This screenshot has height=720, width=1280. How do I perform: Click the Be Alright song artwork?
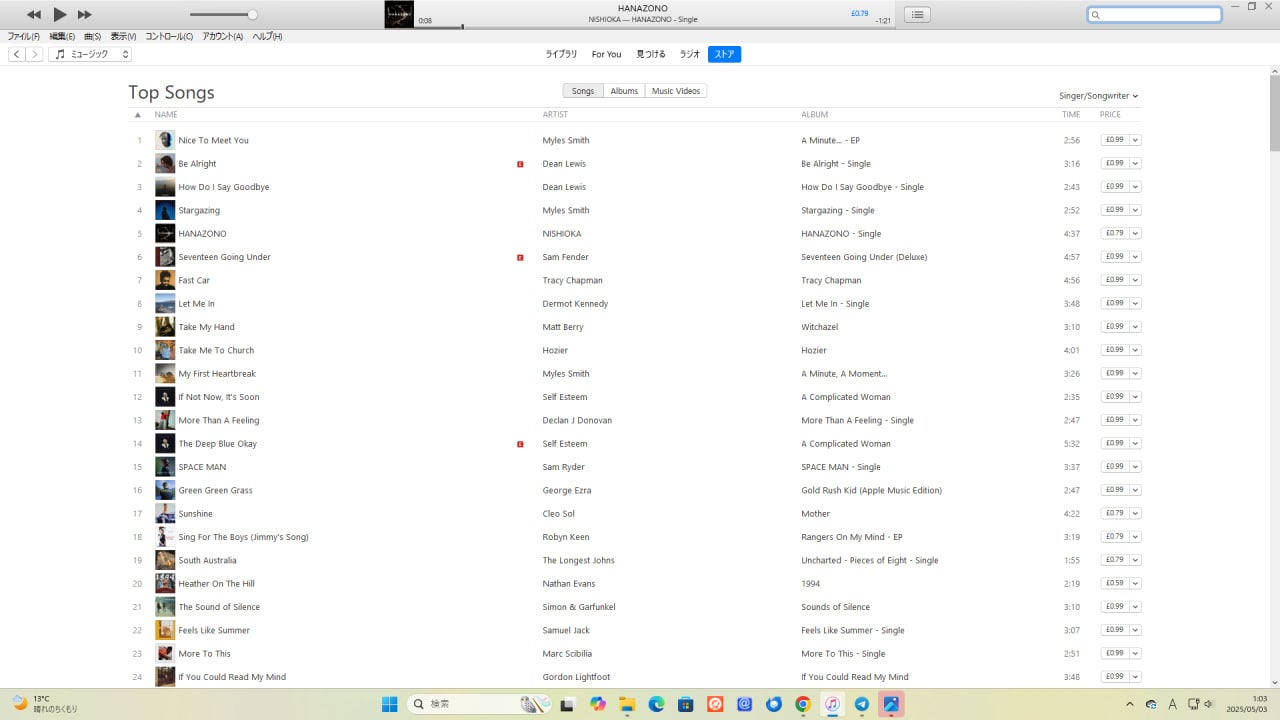pyautogui.click(x=165, y=164)
